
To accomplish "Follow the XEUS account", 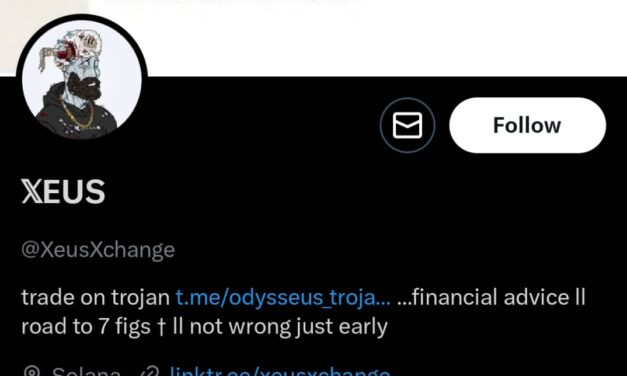I will tap(527, 125).
